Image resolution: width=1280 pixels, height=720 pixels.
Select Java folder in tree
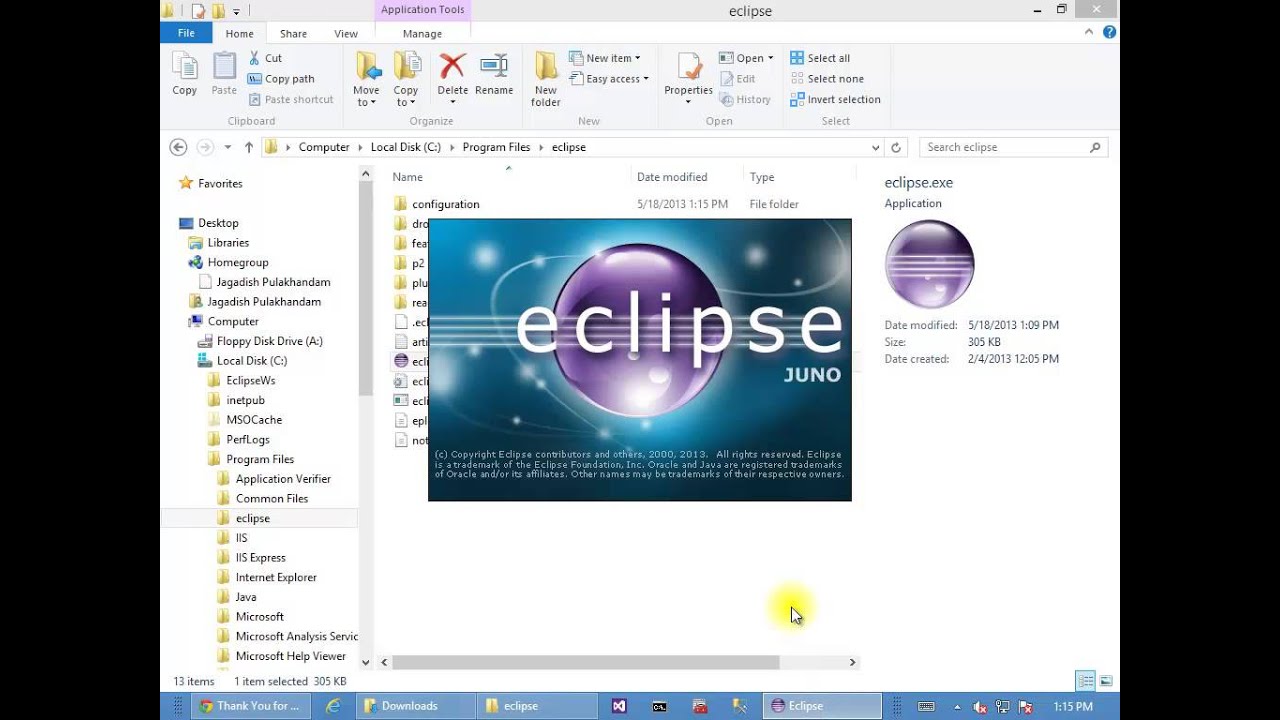click(246, 597)
